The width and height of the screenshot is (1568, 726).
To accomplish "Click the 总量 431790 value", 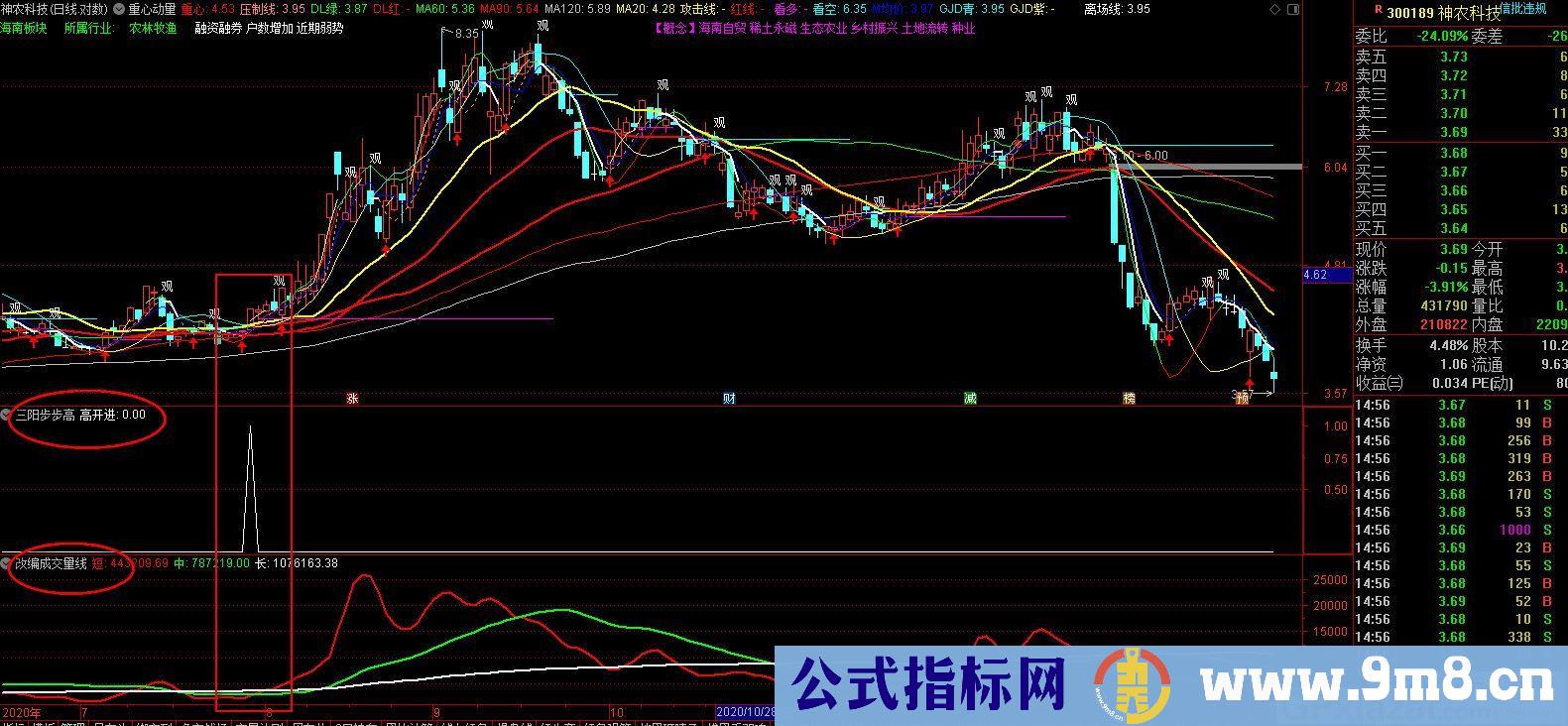I will coord(1446,306).
